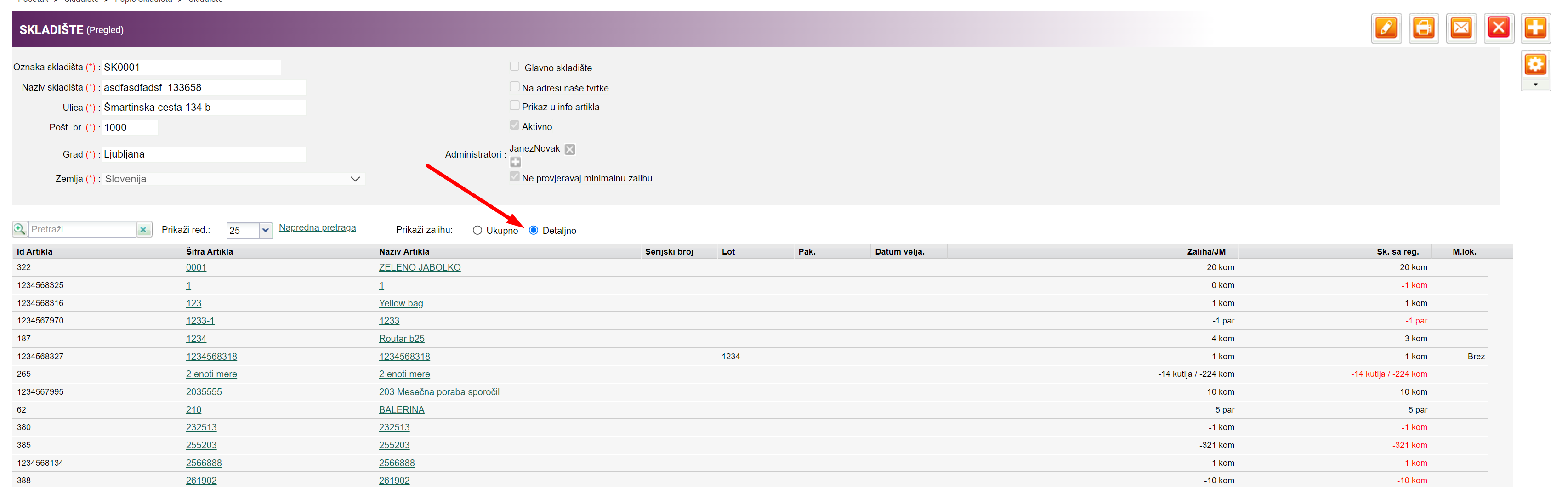Remove administrator JanezNovak with X icon

570,149
